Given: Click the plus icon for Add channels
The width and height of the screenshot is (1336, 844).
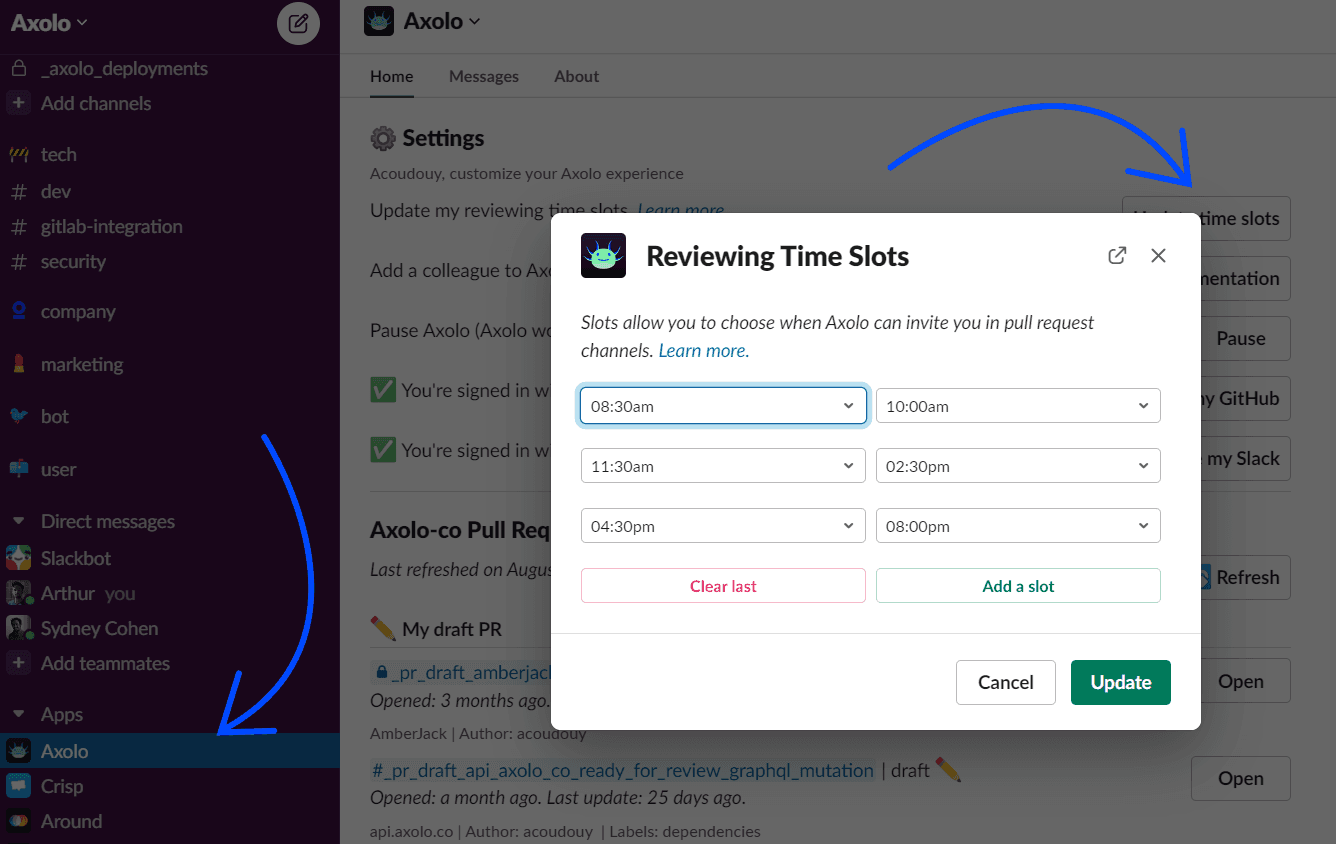Looking at the screenshot, I should click(x=18, y=103).
